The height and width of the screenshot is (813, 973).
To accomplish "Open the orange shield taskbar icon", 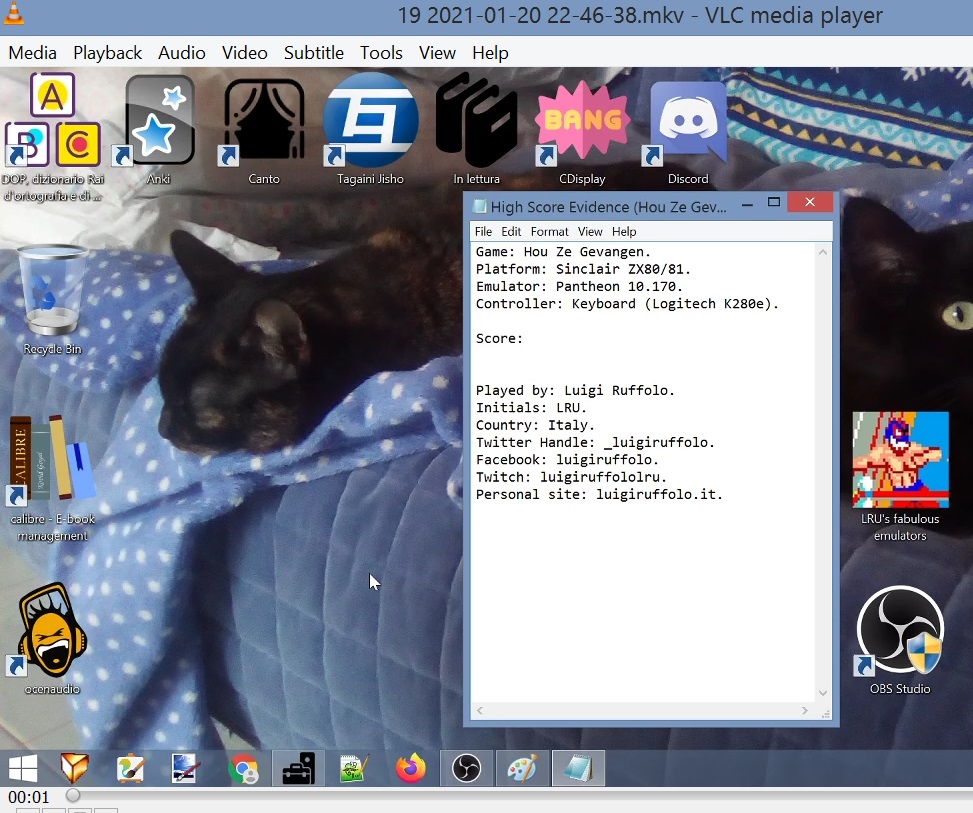I will (74, 768).
